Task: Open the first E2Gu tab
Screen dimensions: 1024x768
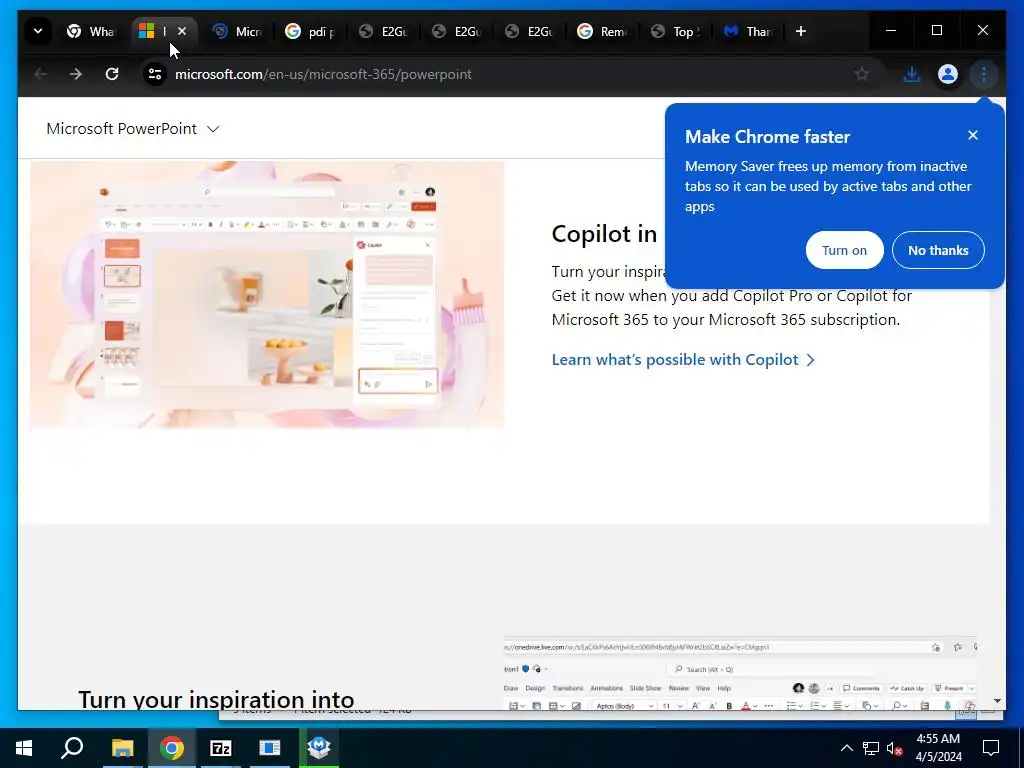Action: point(384,31)
